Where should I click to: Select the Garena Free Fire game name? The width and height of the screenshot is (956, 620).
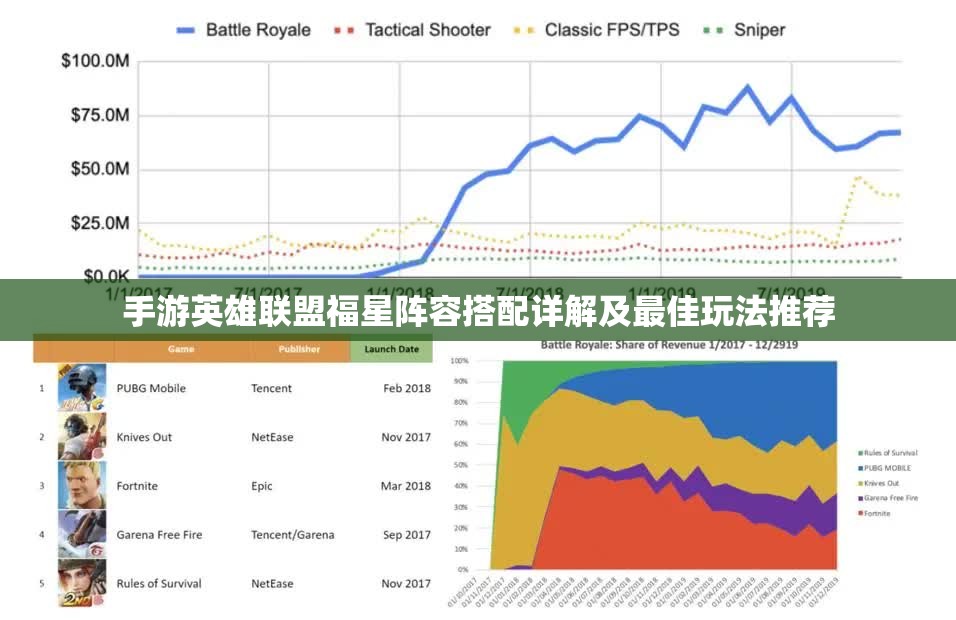pos(159,535)
